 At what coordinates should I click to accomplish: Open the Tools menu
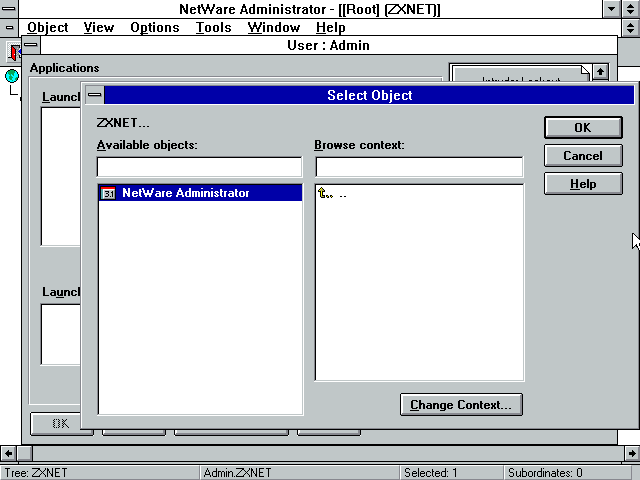click(x=213, y=27)
